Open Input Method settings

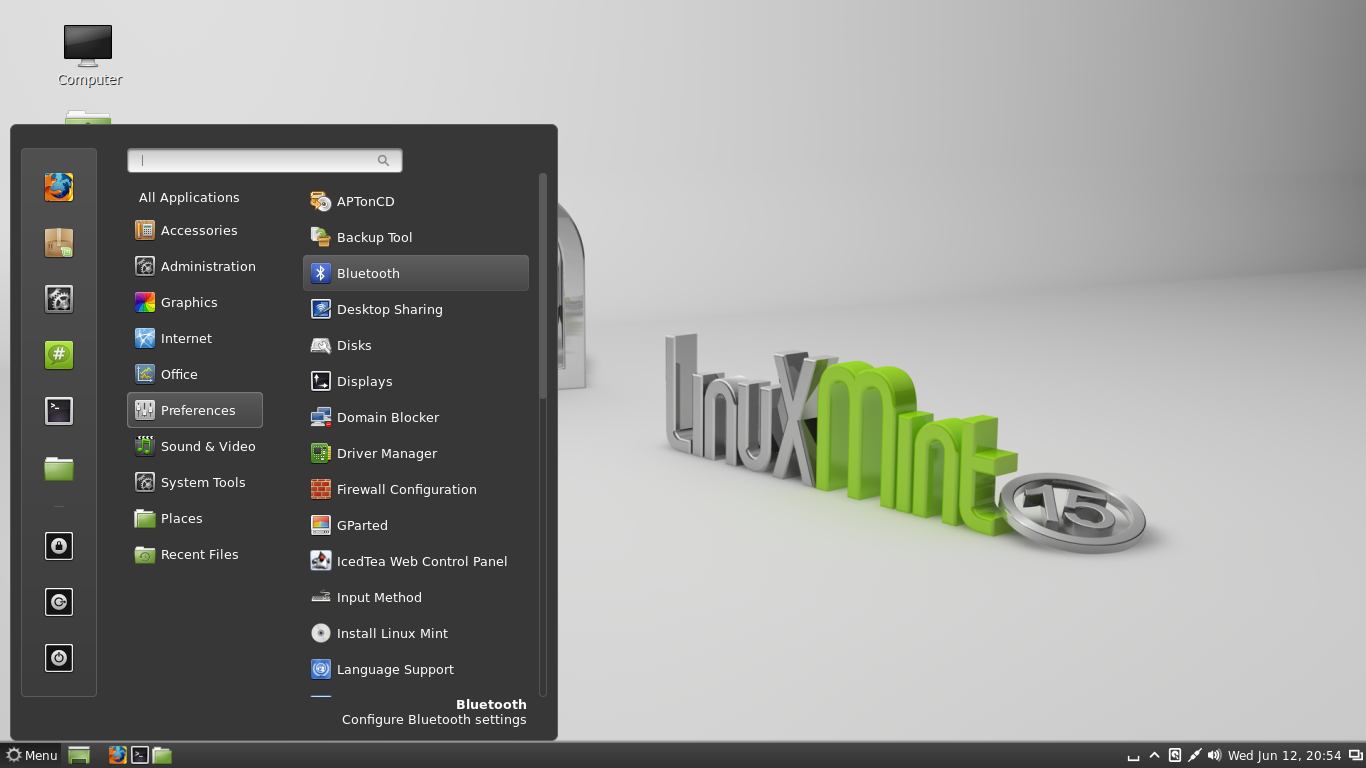click(415, 597)
